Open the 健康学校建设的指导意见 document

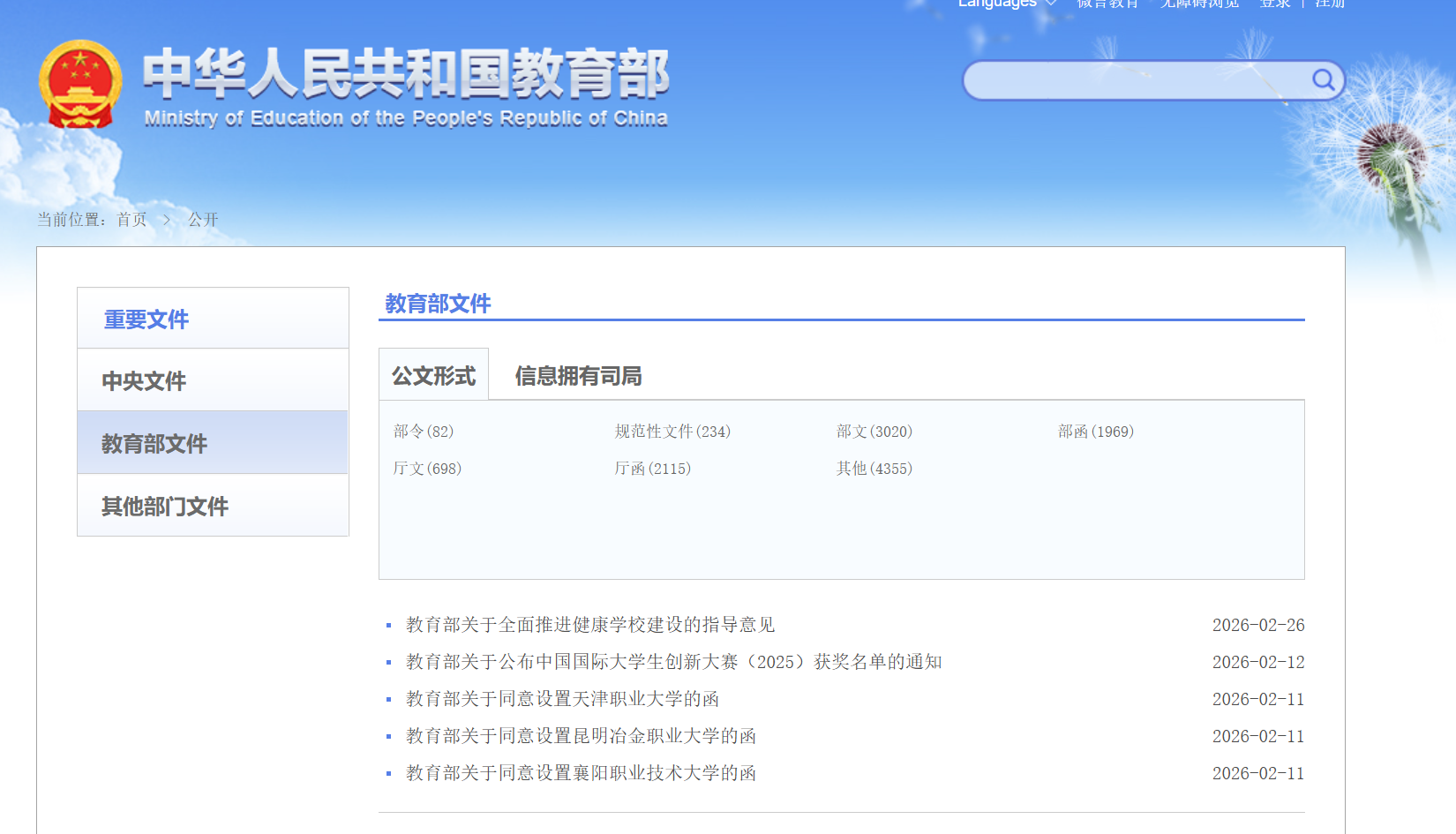coord(589,625)
